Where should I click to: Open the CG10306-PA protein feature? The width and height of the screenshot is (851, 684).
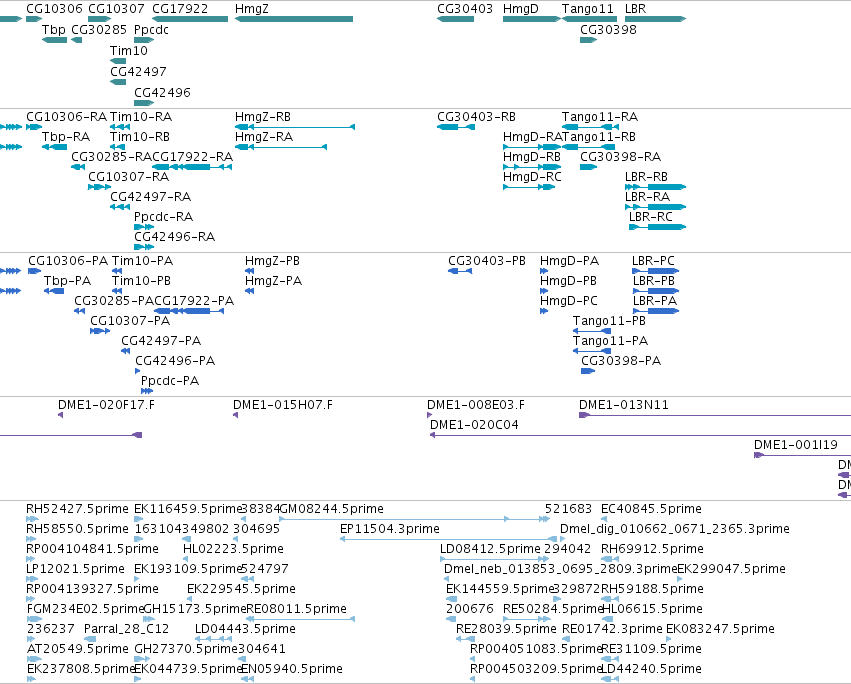pyautogui.click(x=34, y=271)
